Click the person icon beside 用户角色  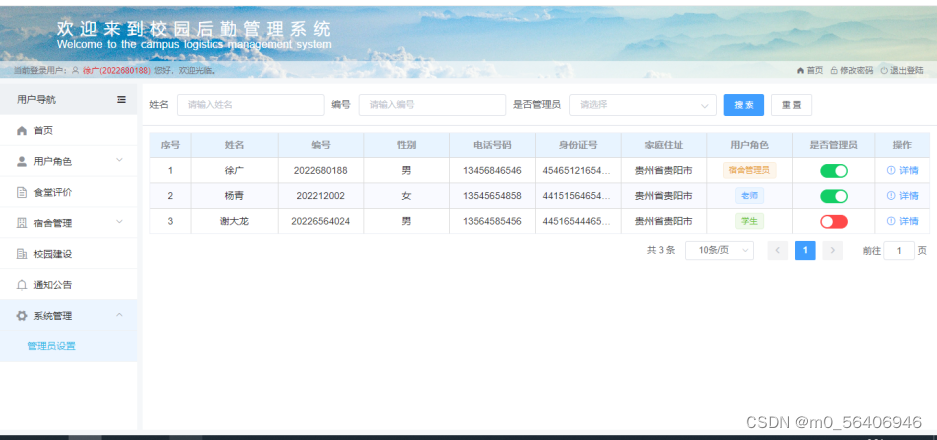click(x=22, y=161)
